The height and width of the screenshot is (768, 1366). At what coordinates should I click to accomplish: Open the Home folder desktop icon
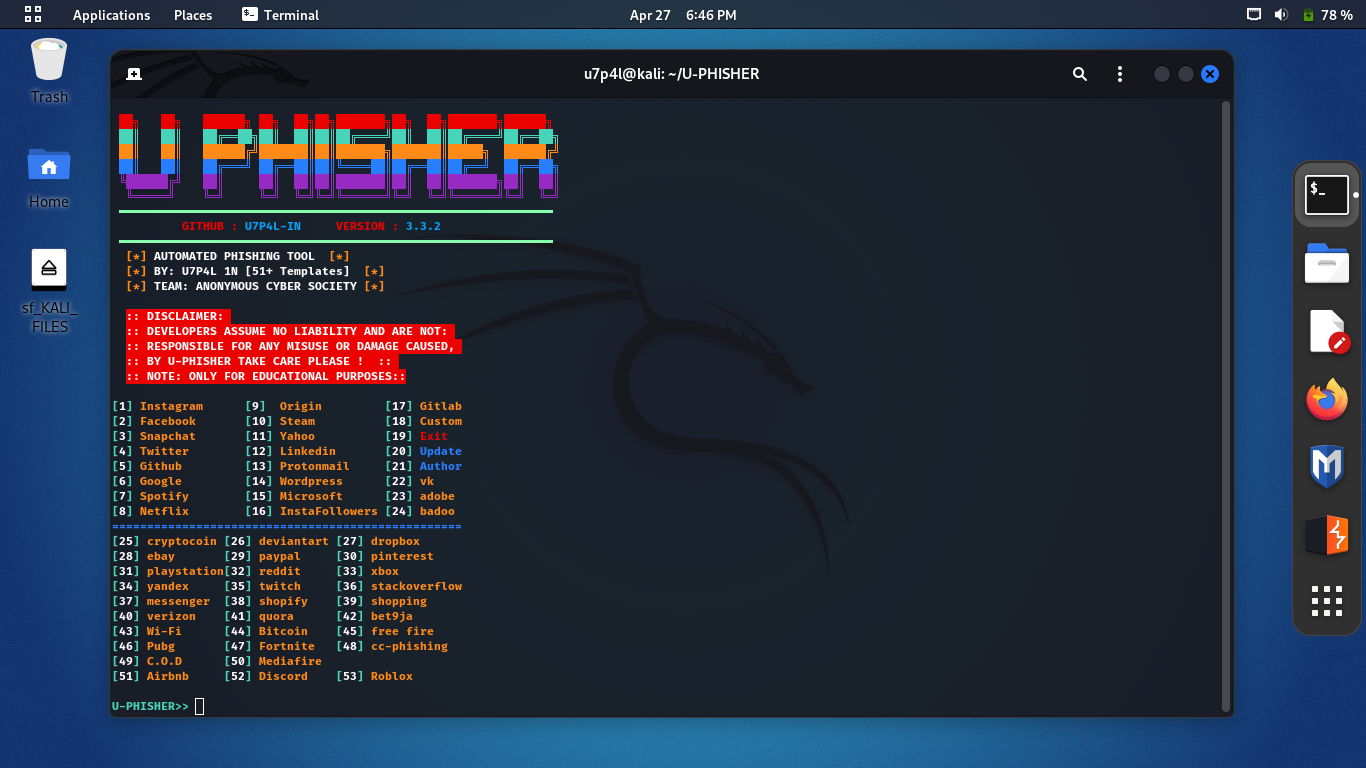click(x=49, y=177)
